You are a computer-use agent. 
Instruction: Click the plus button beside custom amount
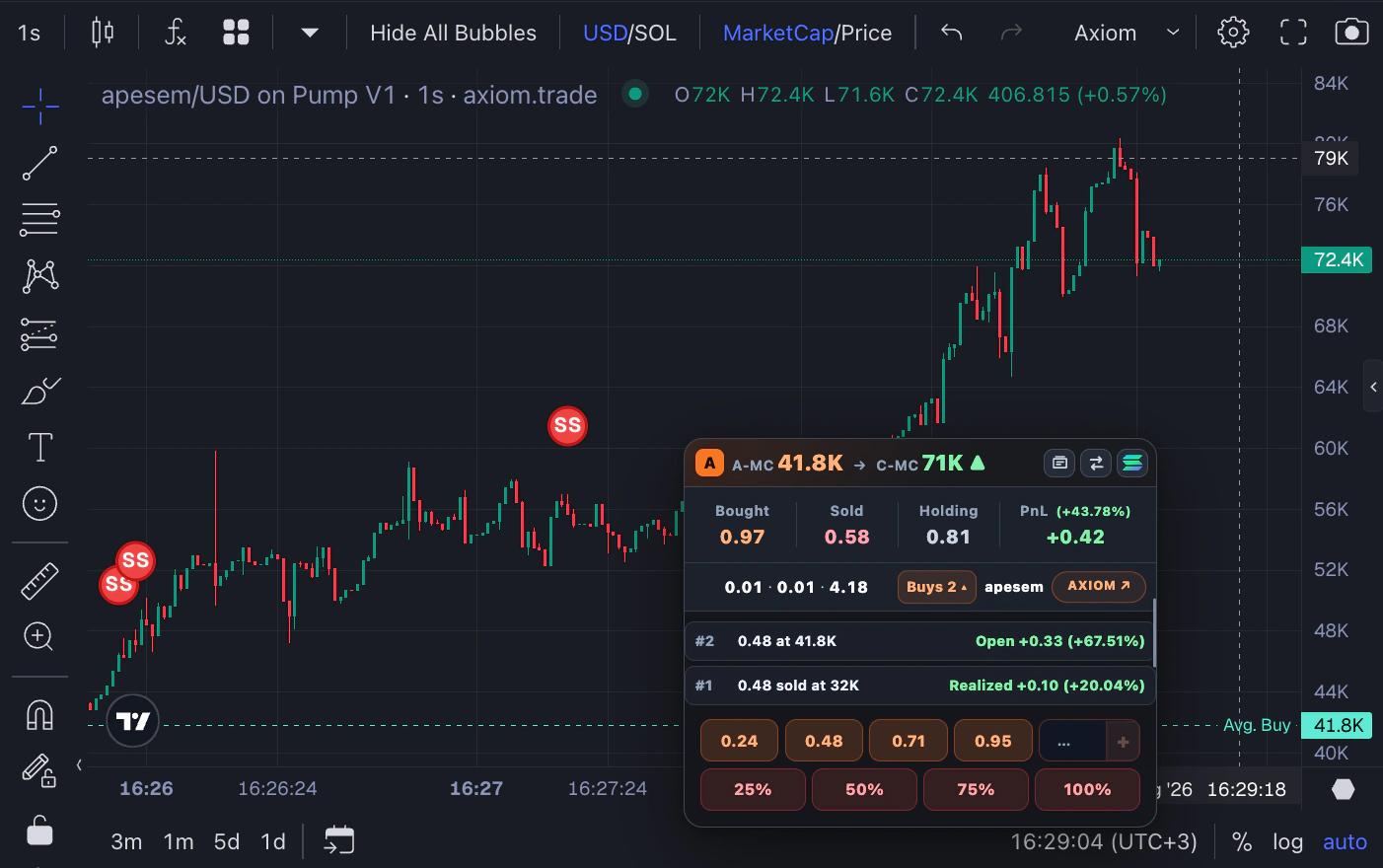[1123, 741]
